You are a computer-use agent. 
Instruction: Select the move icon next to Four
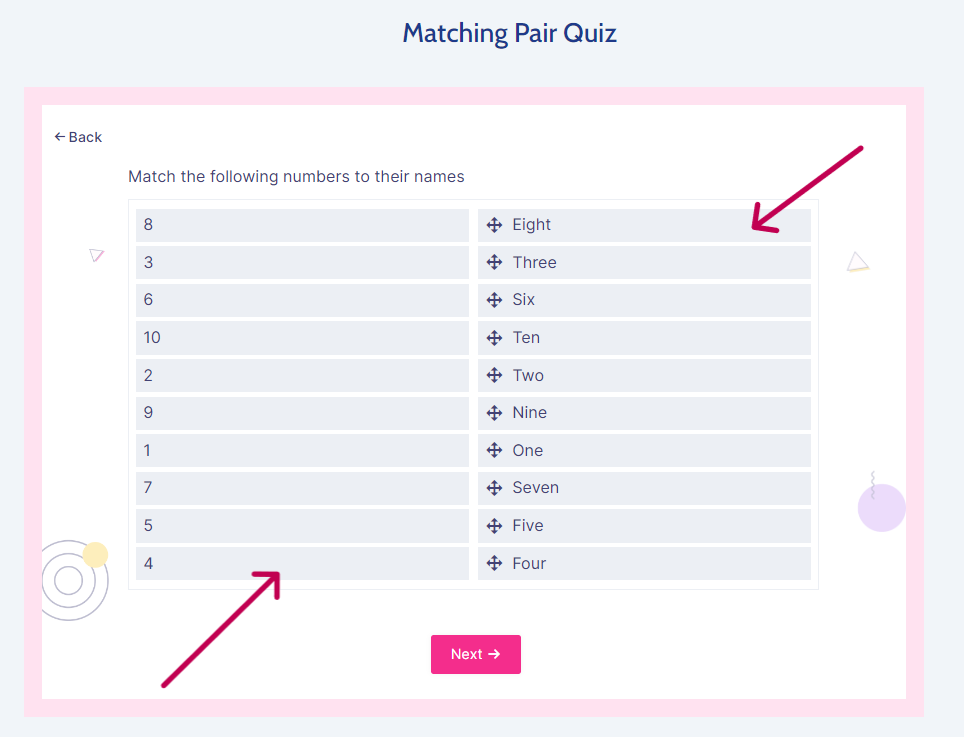pos(494,563)
